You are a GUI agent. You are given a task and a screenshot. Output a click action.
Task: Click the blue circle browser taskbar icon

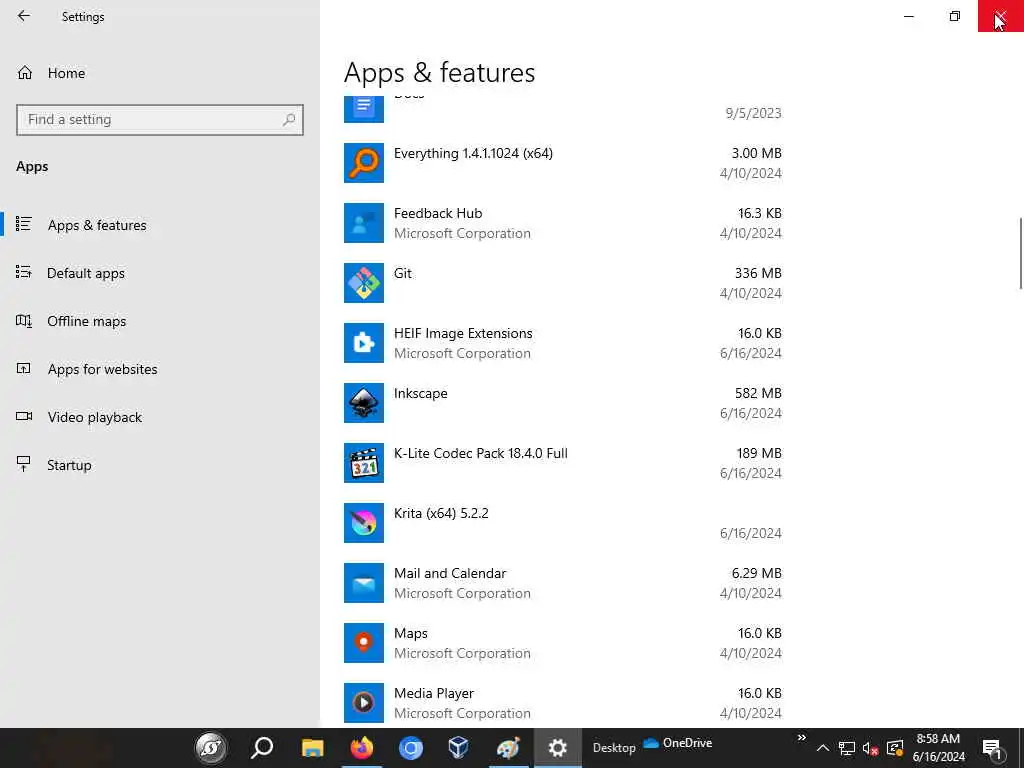tap(410, 748)
